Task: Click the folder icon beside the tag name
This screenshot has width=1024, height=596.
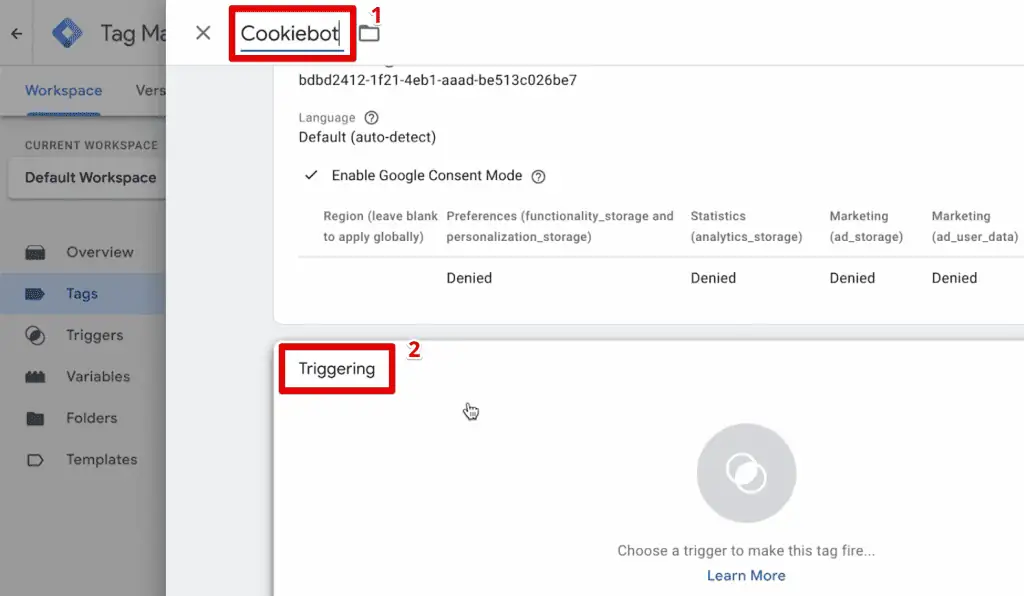Action: click(x=369, y=31)
